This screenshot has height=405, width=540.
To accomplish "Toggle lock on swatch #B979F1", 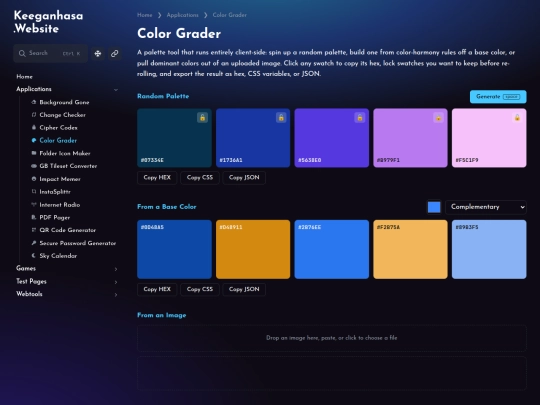I will pos(438,117).
